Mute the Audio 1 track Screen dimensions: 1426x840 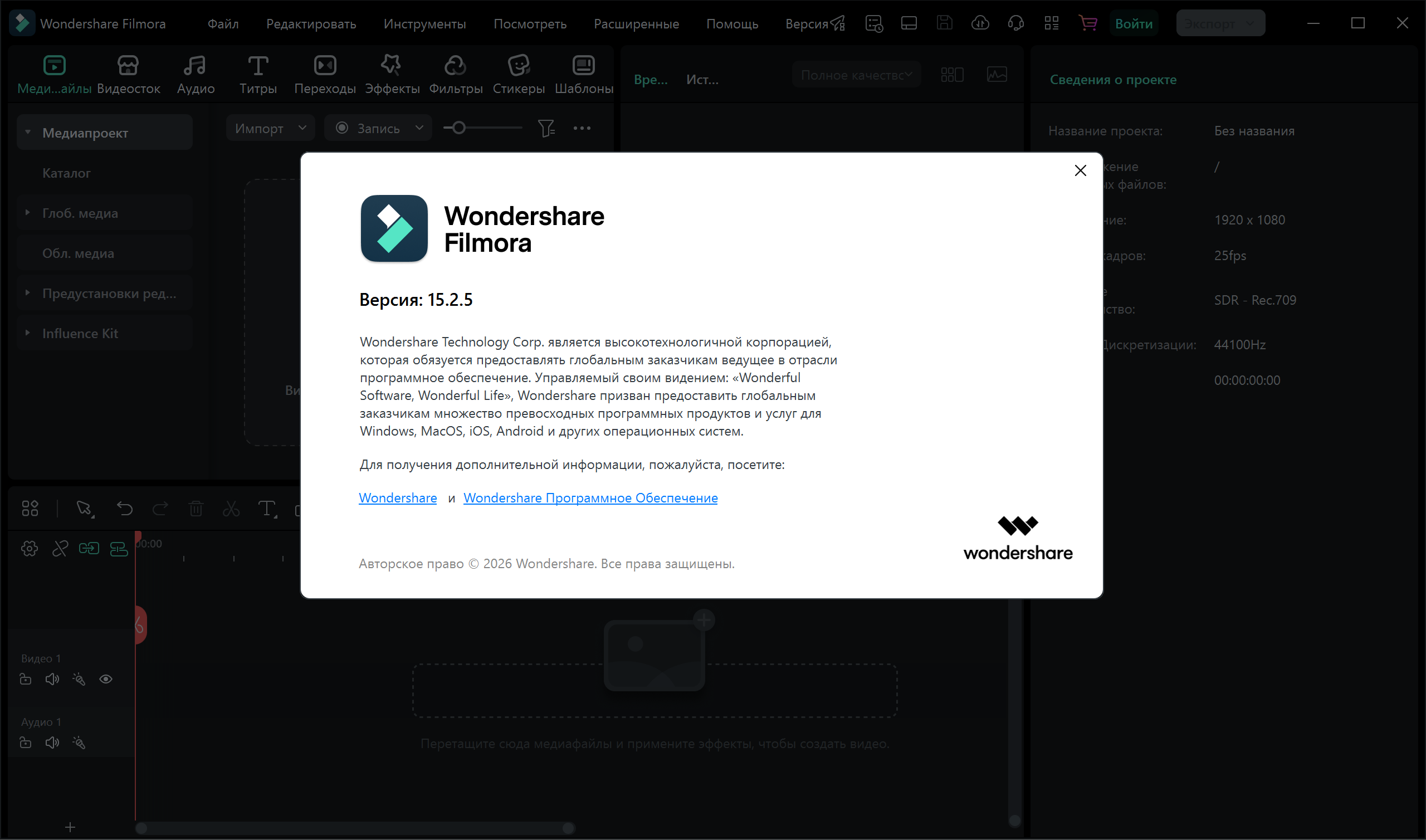[52, 743]
